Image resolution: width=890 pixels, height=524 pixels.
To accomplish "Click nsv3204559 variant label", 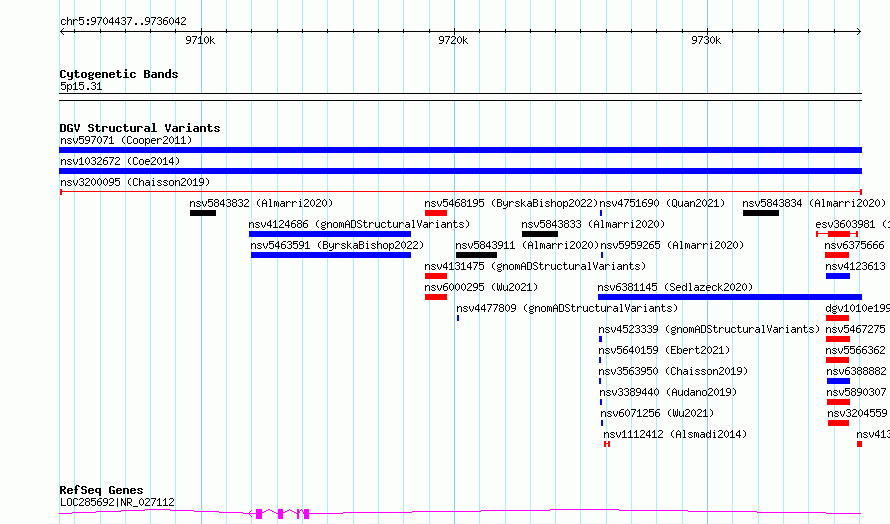I will [x=857, y=413].
